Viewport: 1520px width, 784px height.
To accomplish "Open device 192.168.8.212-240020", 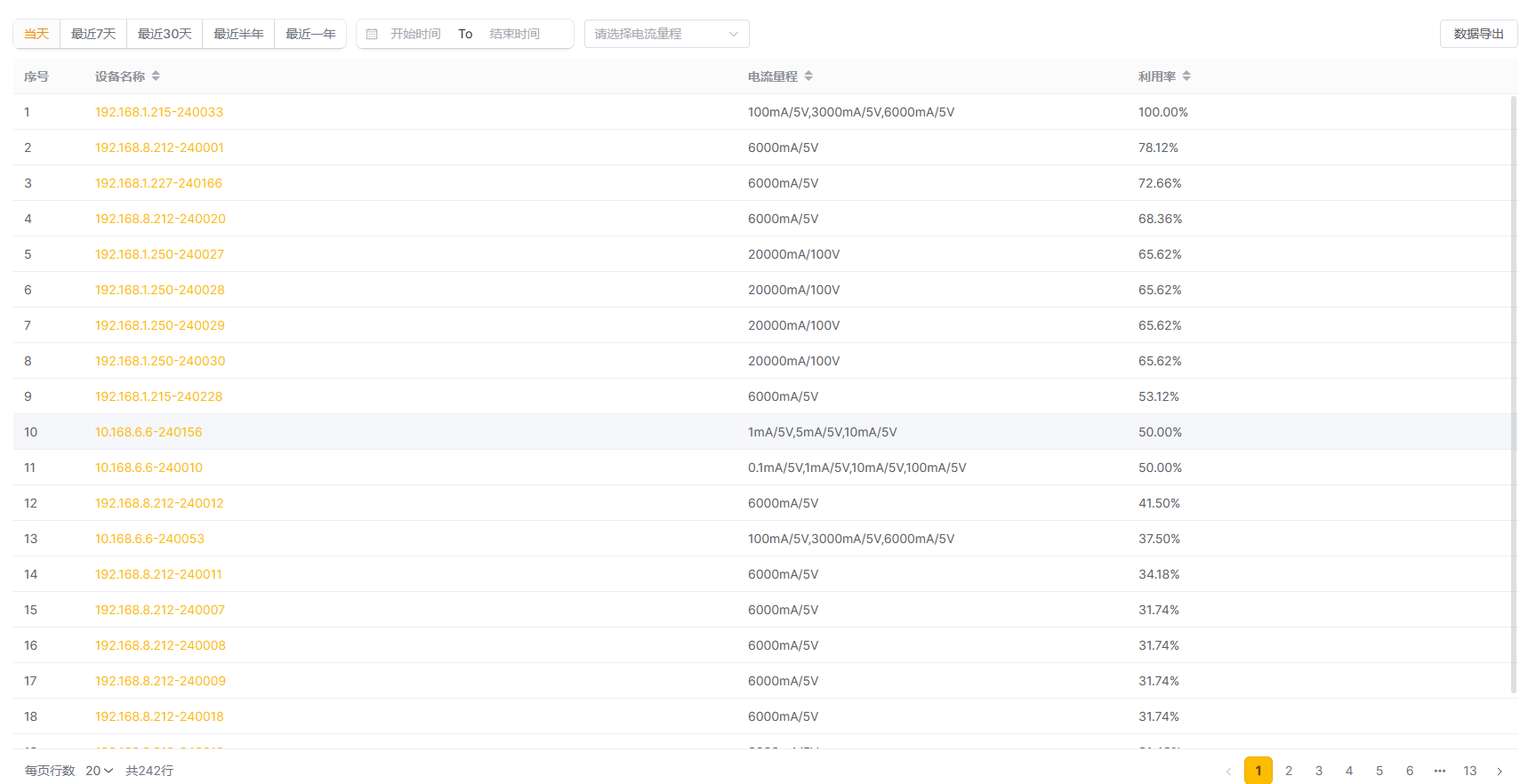I will click(160, 219).
